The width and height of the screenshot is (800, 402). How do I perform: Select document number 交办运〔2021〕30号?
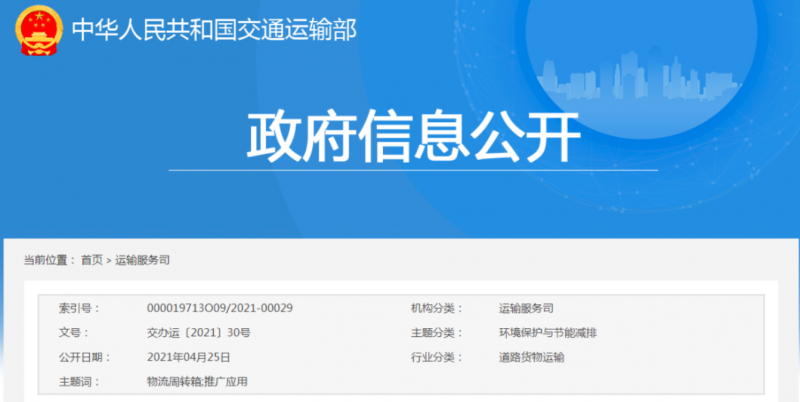(198, 333)
